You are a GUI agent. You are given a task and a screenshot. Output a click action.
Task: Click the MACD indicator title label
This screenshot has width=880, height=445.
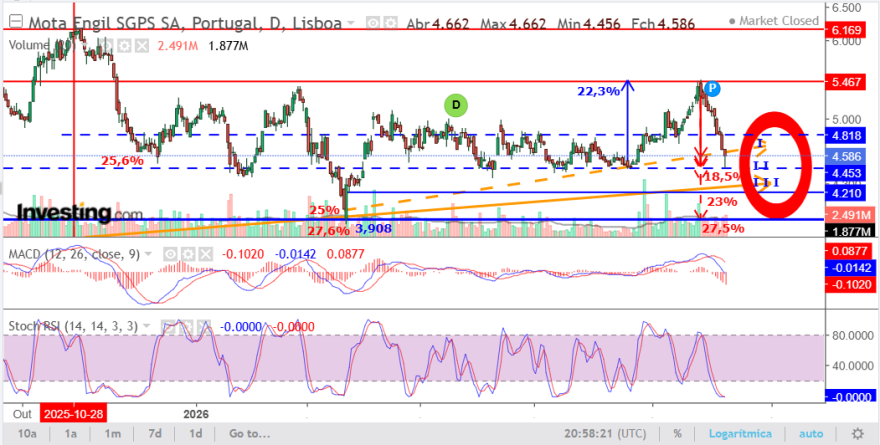pyautogui.click(x=73, y=254)
